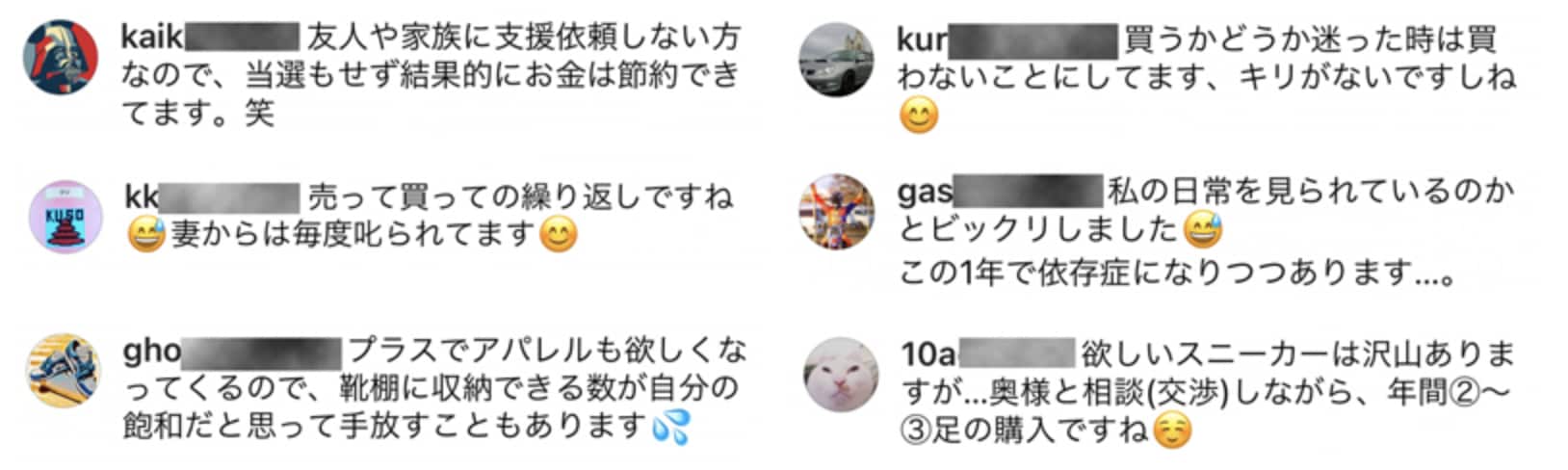This screenshot has height=470, width=1568.
Task: Click the smiling emoji under kur's comment
Action: [919, 117]
